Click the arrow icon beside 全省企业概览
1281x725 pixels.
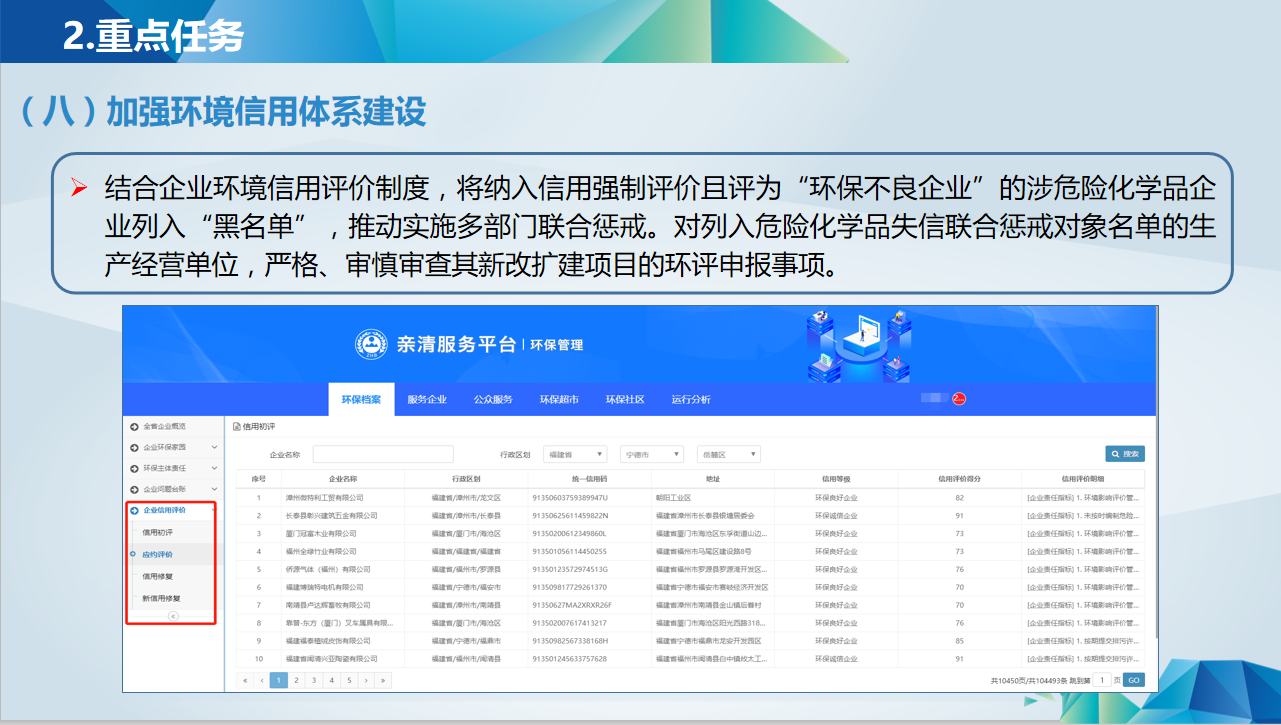point(135,426)
